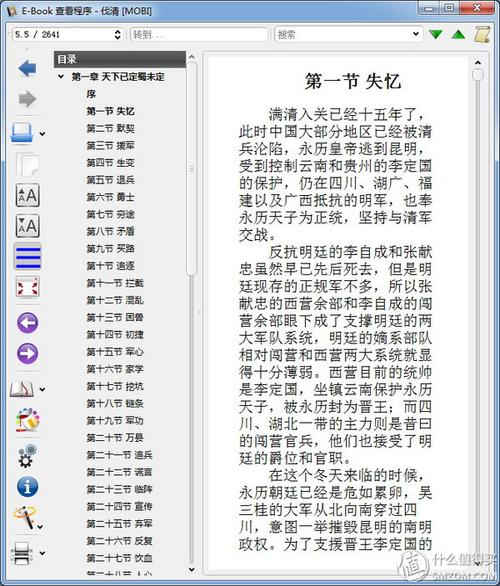Screen dimensions: 500x586
Task: Toggle full screen mode icon
Action: pyautogui.click(x=28, y=287)
